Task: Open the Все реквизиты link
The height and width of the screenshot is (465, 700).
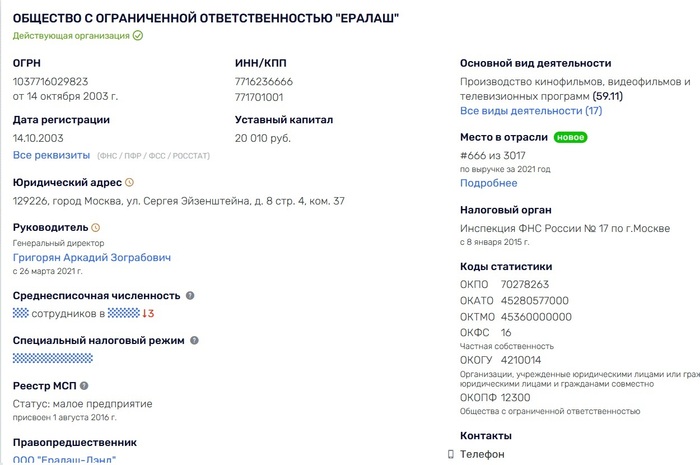Action: [x=50, y=156]
